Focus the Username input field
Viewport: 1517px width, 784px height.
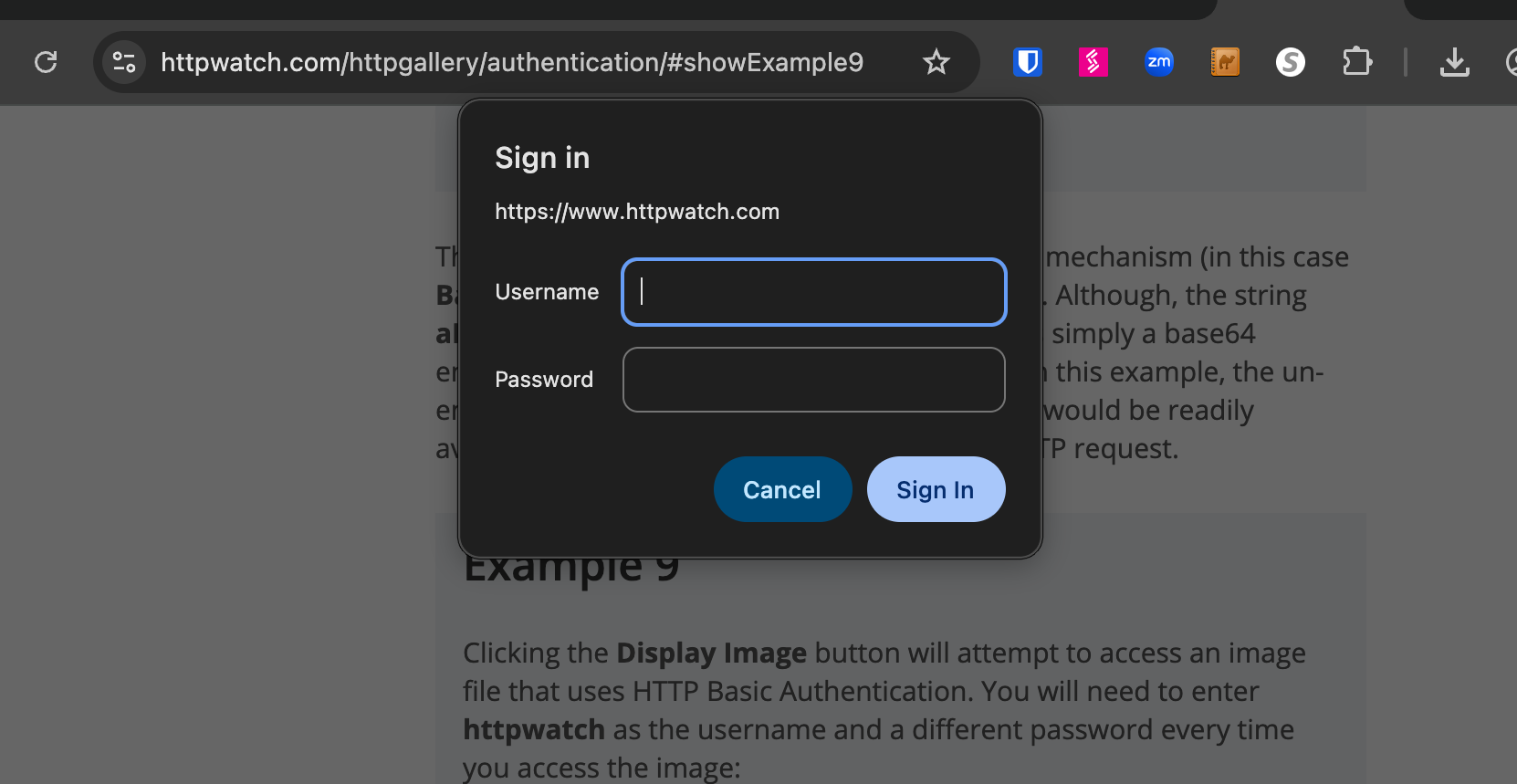click(x=813, y=292)
